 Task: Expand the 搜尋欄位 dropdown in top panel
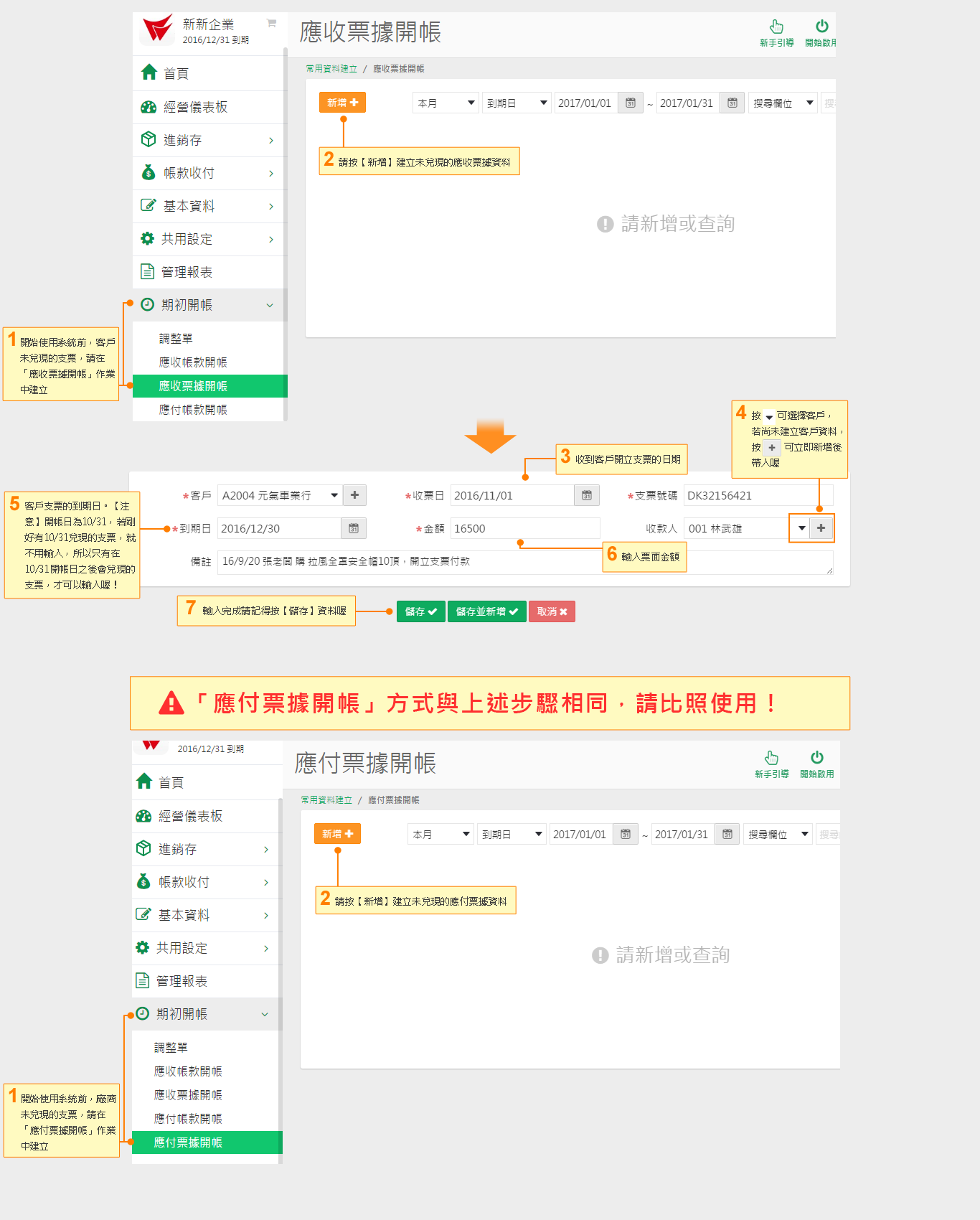[x=783, y=103]
